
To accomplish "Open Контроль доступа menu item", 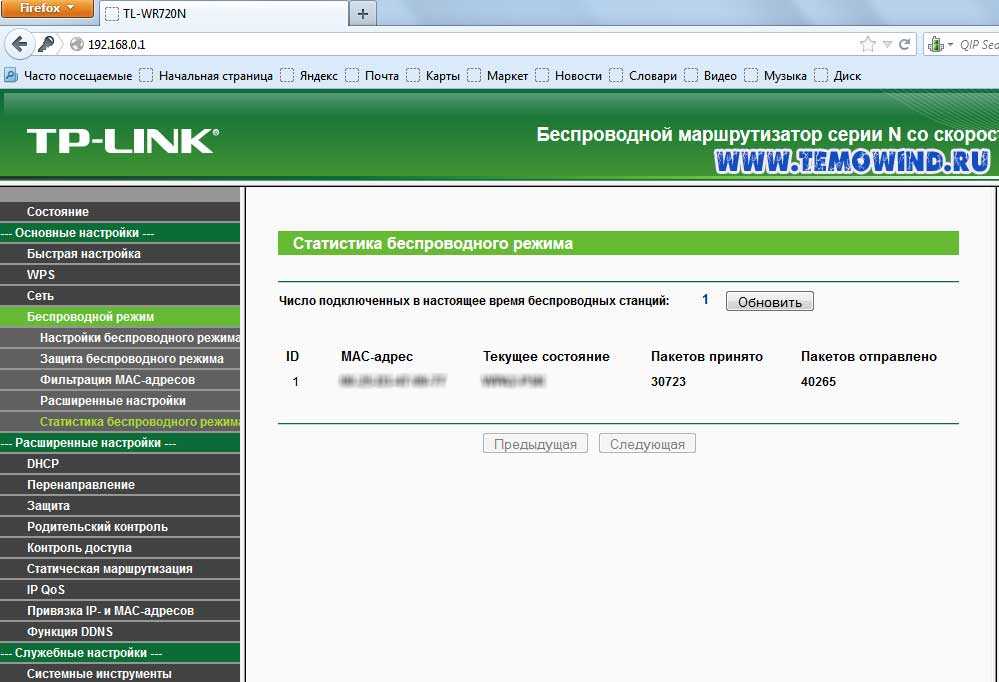I will (x=120, y=548).
